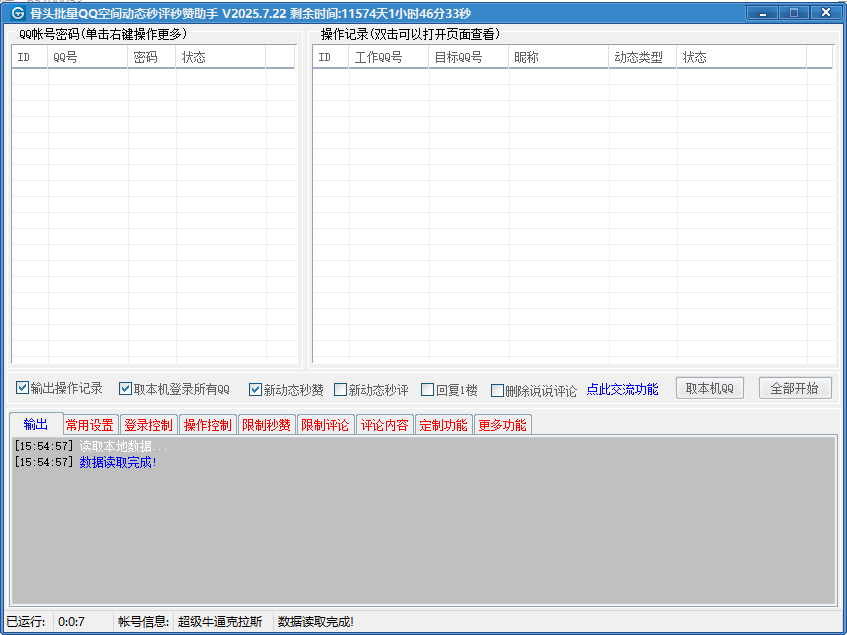Open the 评论内容 tab
This screenshot has width=847, height=635.
[385, 425]
